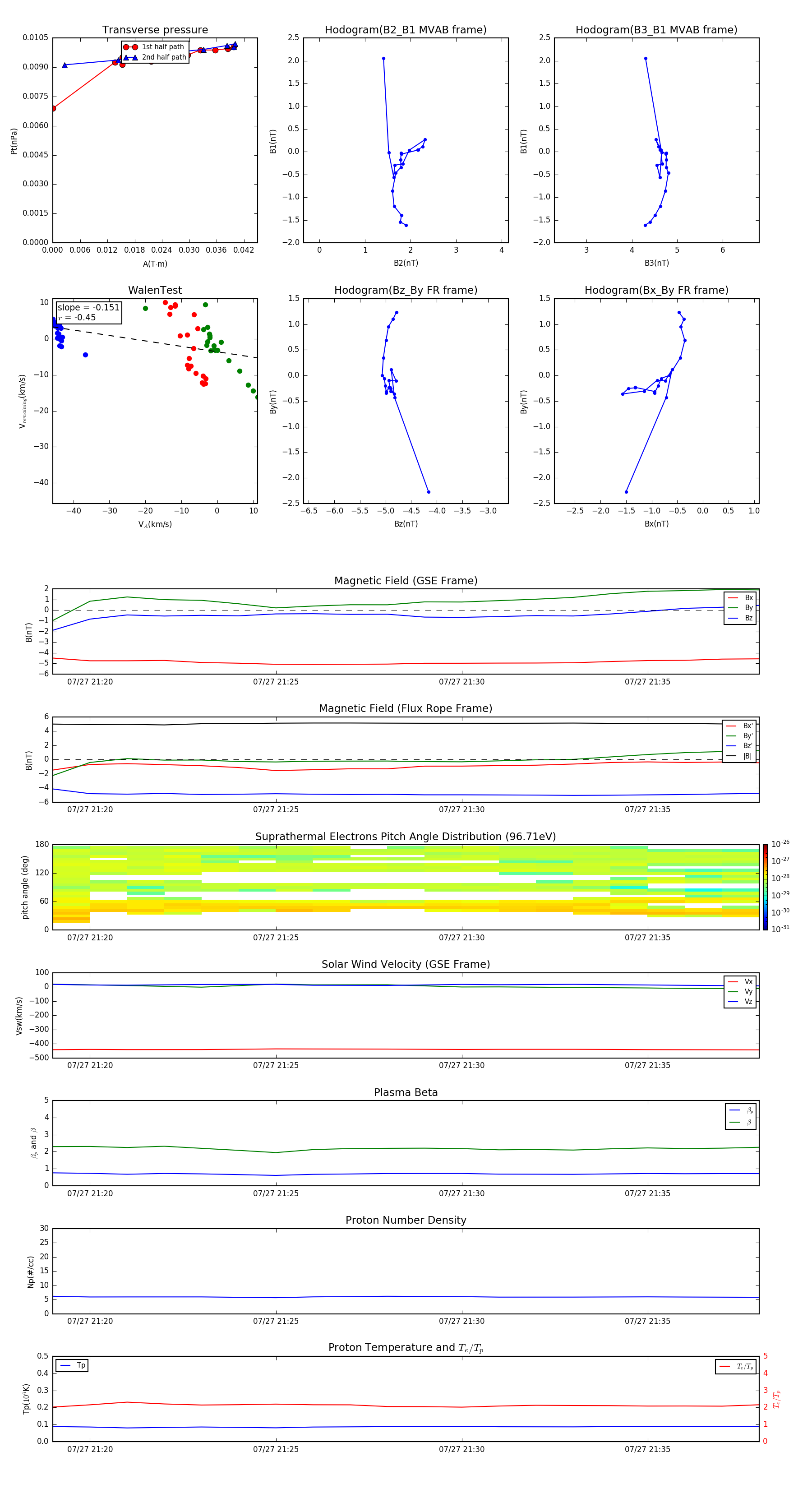Click the "Hodogram(Bz_By FR frame)" title
This screenshot has height=1489, width=812.
(406, 290)
